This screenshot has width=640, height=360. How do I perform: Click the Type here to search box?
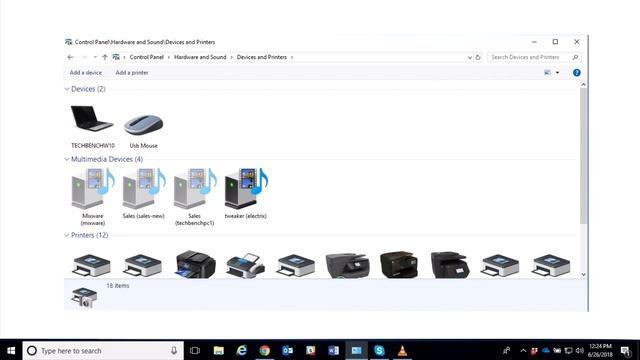point(102,350)
